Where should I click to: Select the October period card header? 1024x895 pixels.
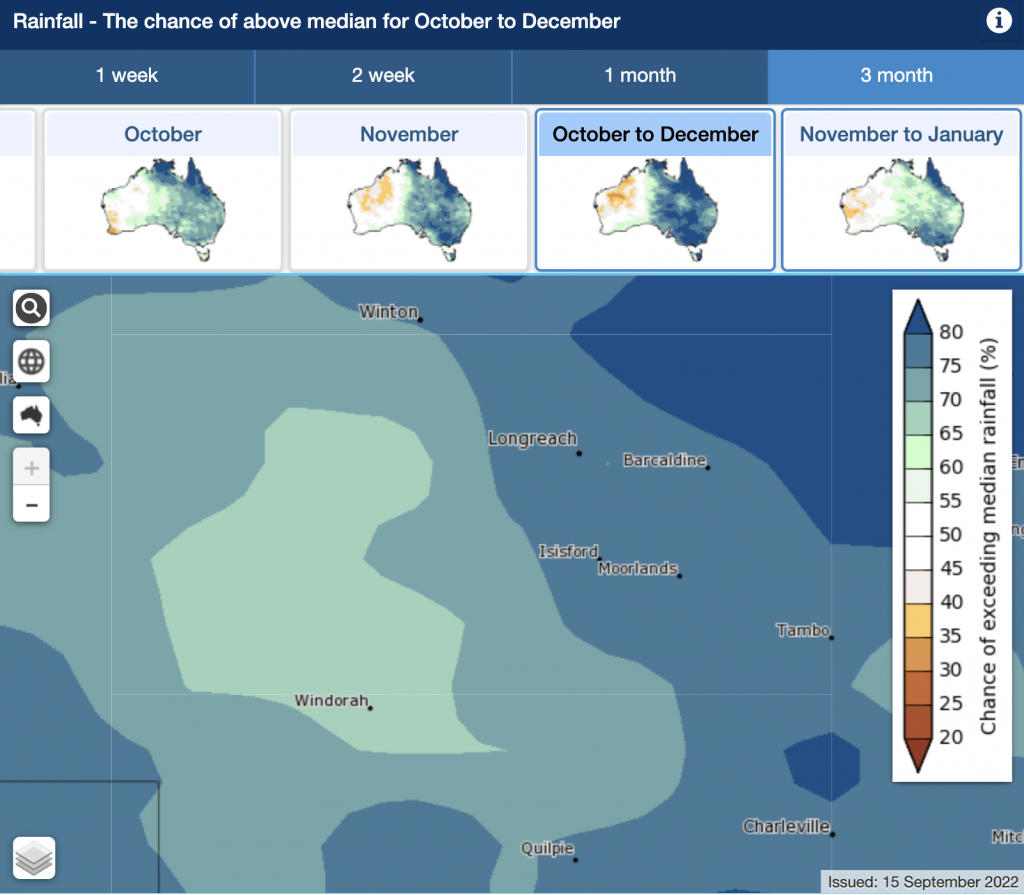pos(162,133)
